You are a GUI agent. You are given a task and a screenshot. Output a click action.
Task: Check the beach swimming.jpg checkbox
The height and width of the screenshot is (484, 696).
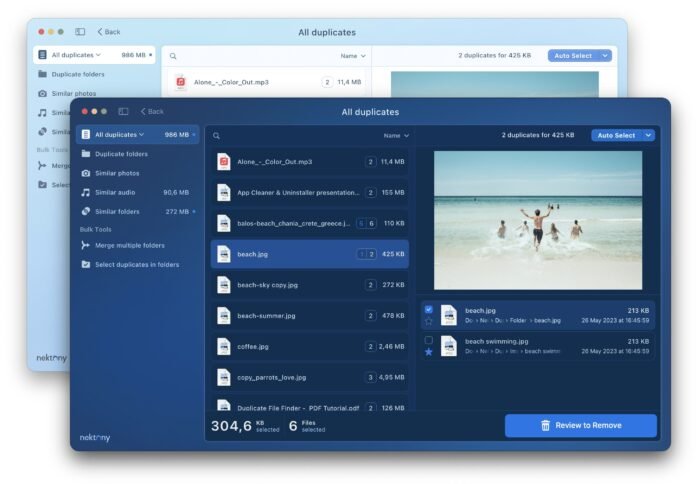point(429,340)
